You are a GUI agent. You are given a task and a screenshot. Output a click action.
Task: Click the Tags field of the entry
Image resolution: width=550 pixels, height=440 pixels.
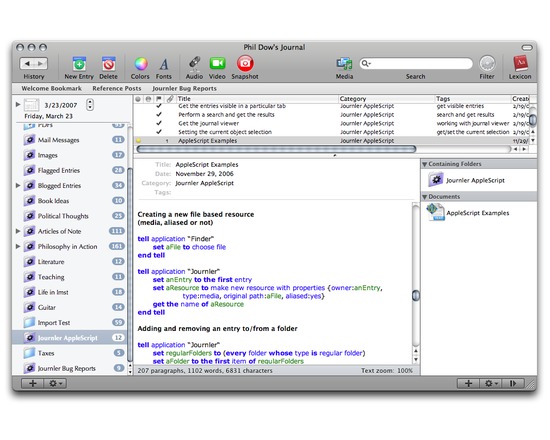pos(295,192)
